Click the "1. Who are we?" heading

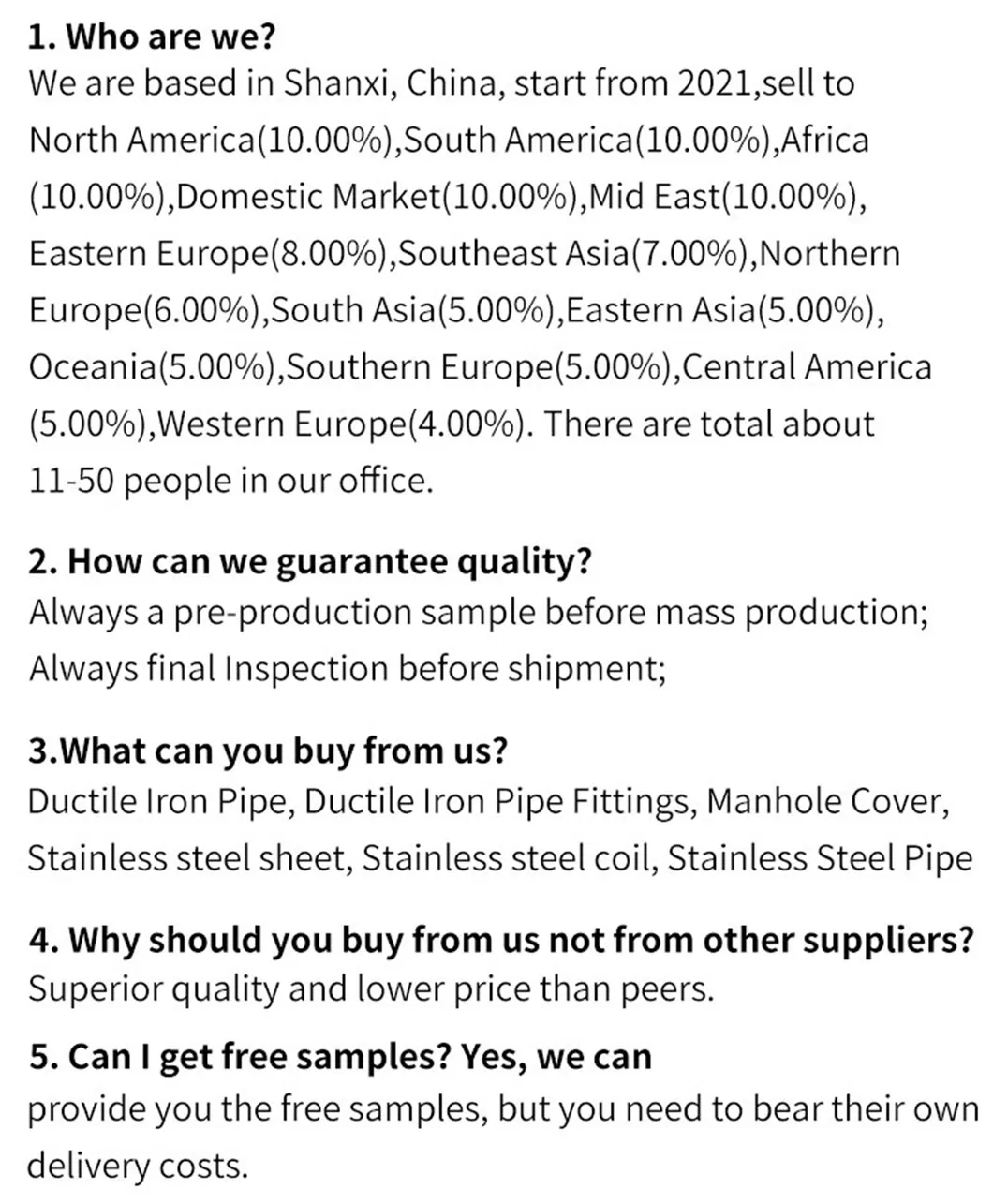[152, 37]
